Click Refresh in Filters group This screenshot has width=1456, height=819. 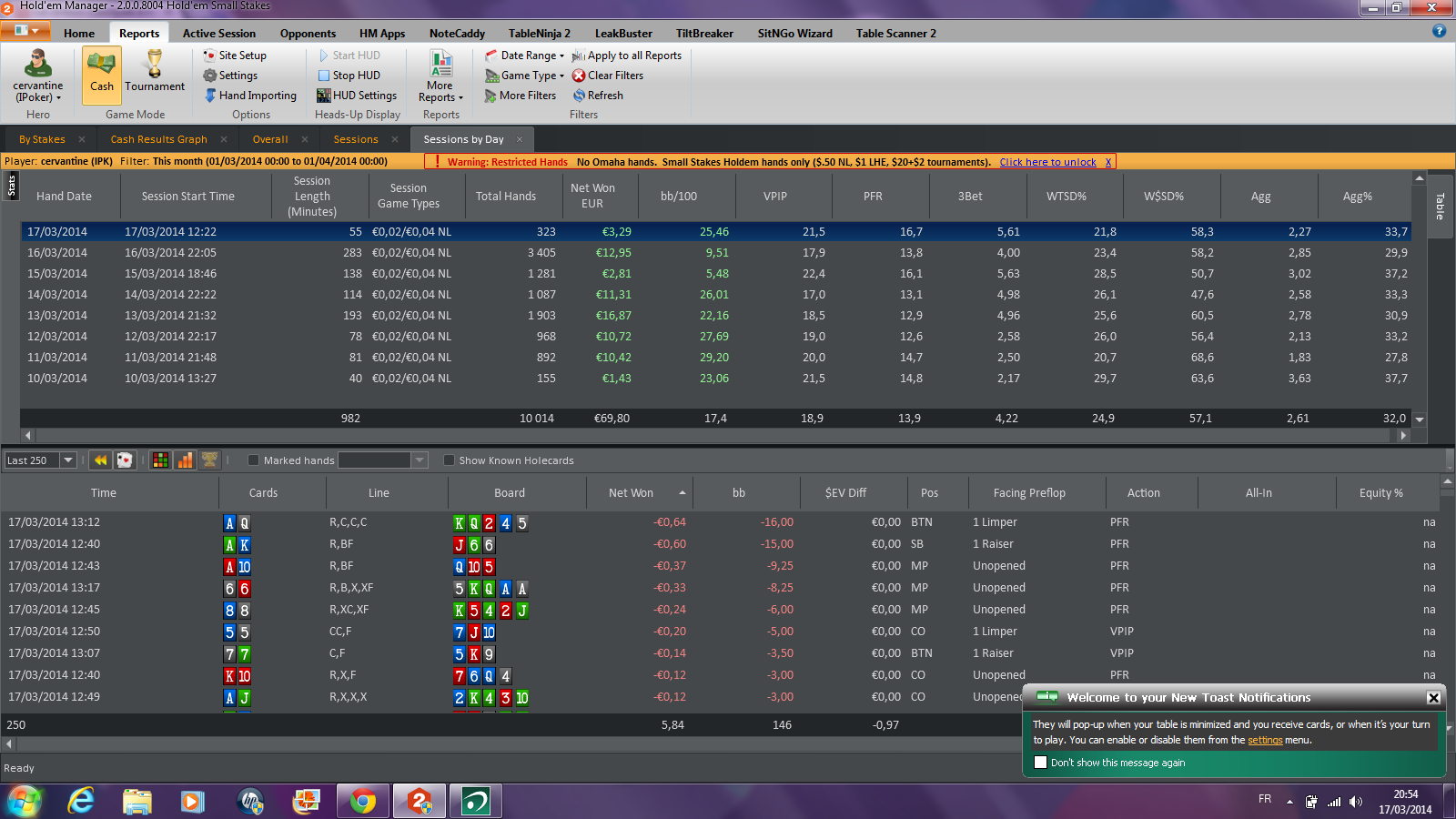(598, 96)
